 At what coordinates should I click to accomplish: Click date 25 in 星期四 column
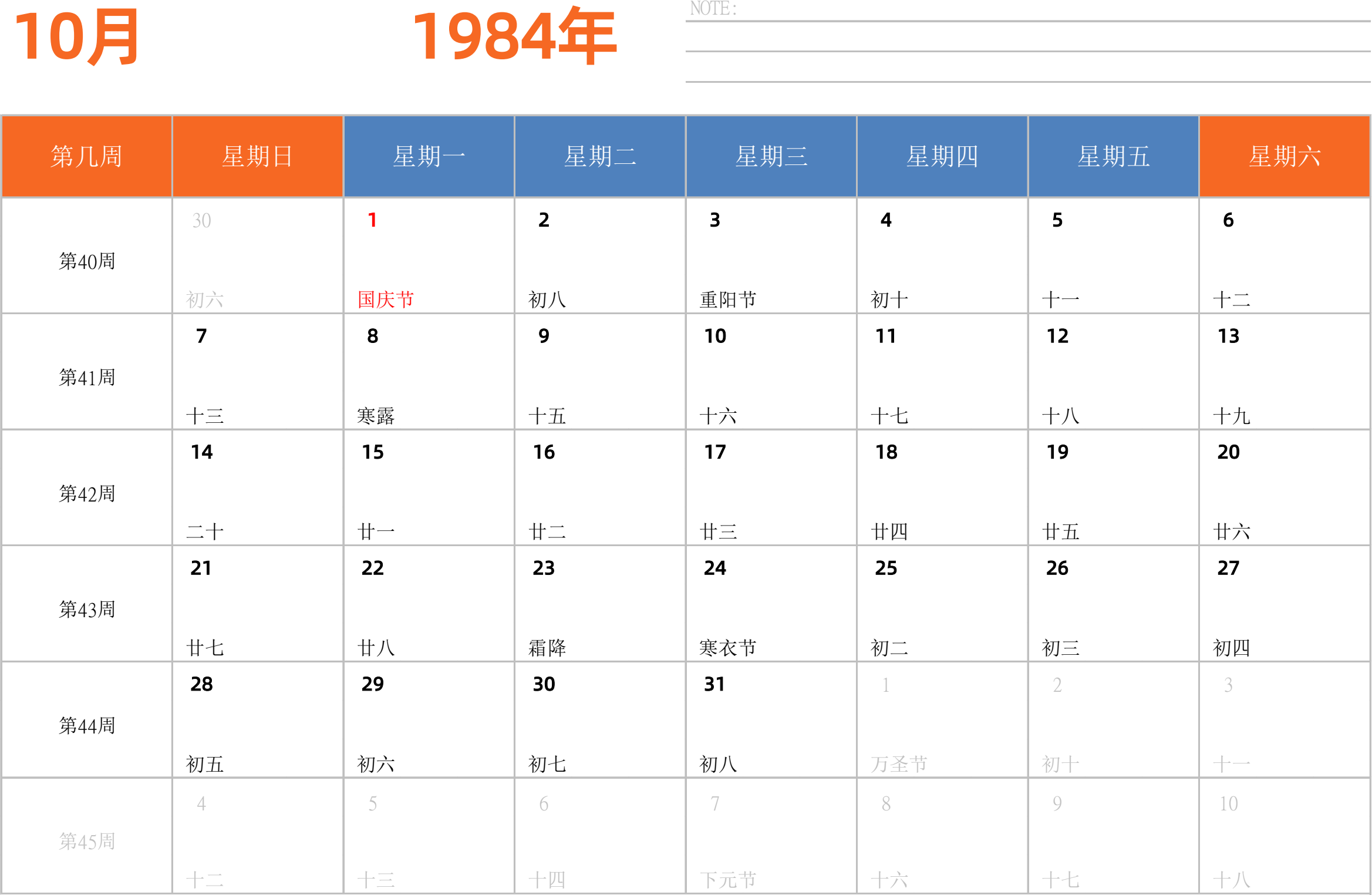coord(886,568)
